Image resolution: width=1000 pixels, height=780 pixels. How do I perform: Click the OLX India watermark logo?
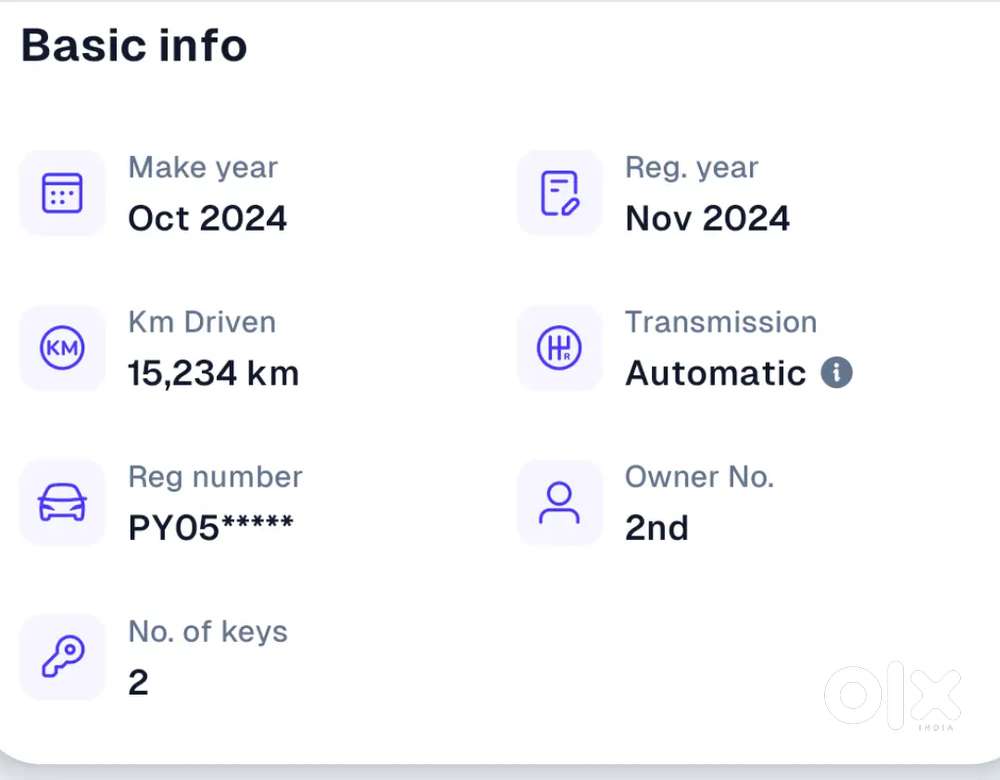(892, 696)
